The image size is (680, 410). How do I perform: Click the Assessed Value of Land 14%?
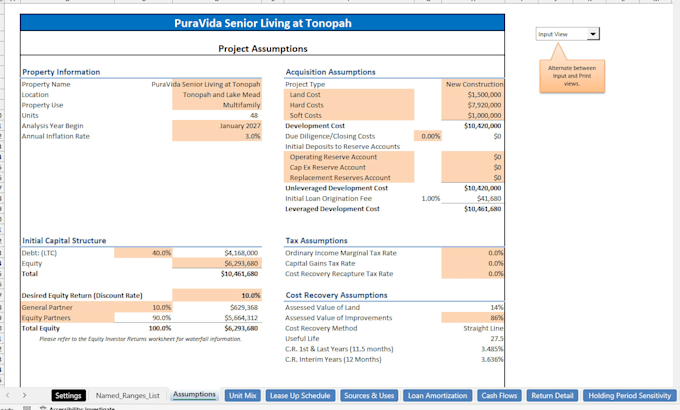click(x=497, y=308)
